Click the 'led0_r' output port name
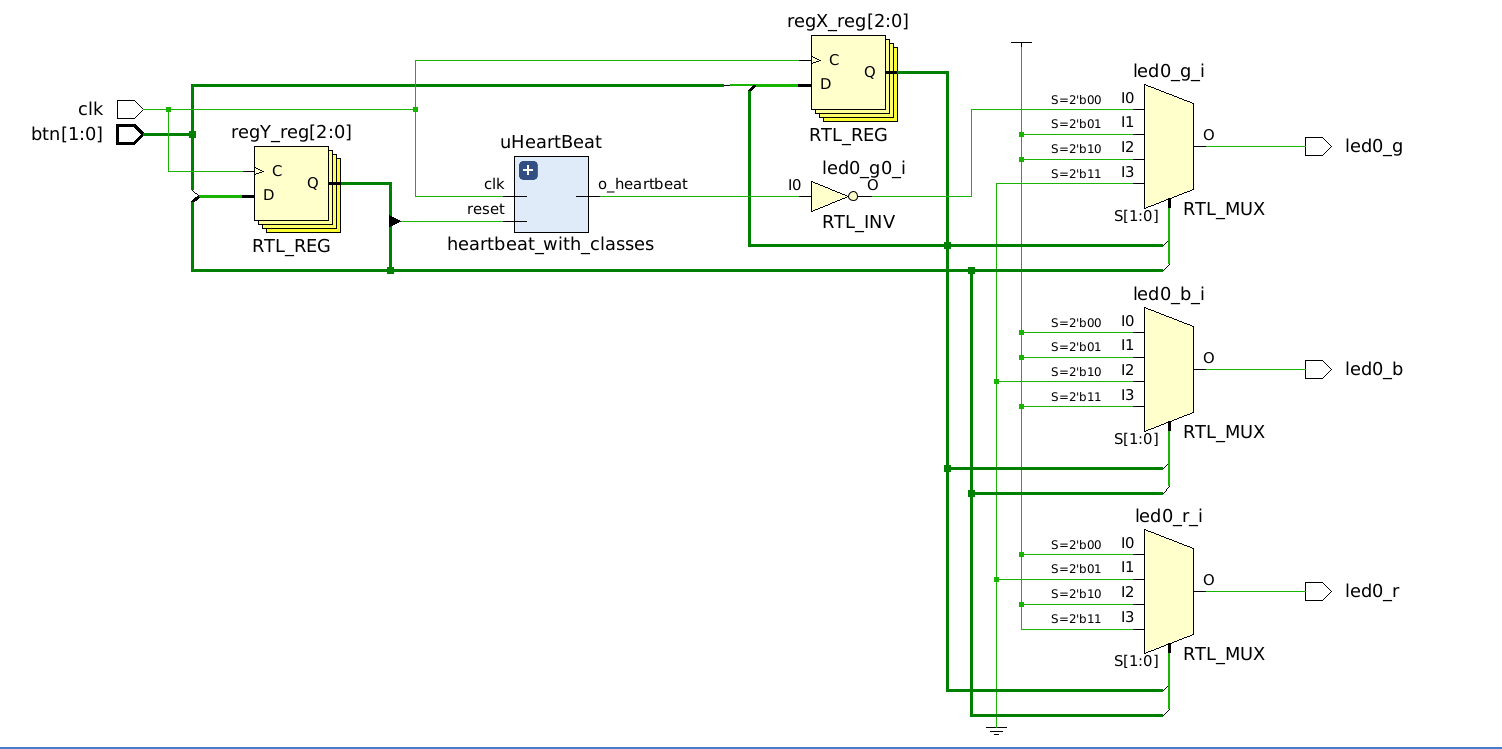 point(1372,591)
